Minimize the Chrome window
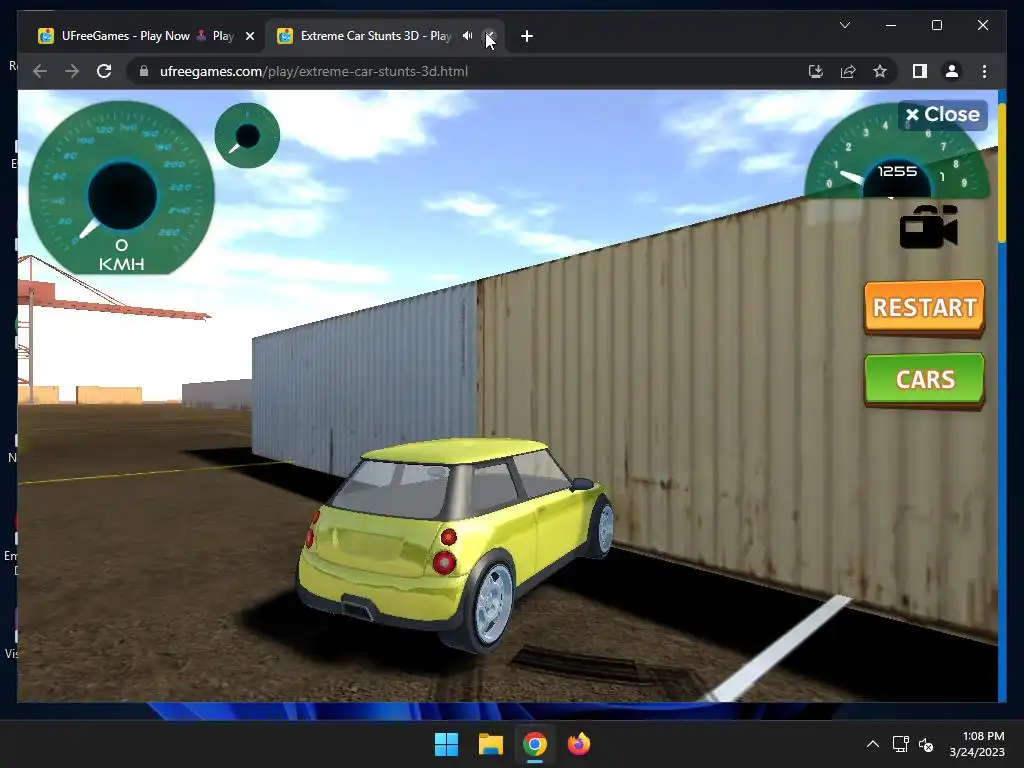Image resolution: width=1024 pixels, height=768 pixels. [x=891, y=25]
